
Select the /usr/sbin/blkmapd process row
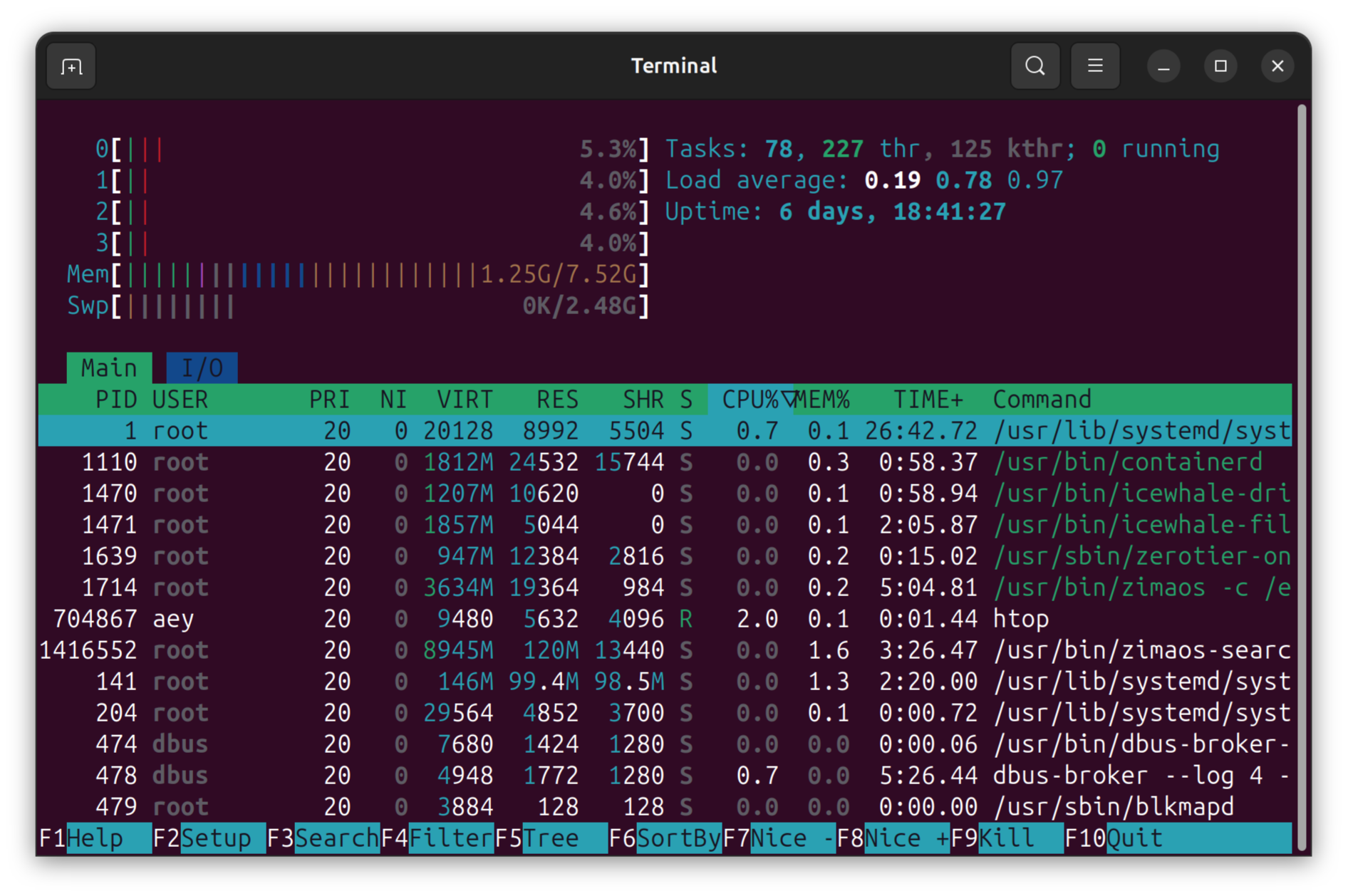tap(665, 807)
